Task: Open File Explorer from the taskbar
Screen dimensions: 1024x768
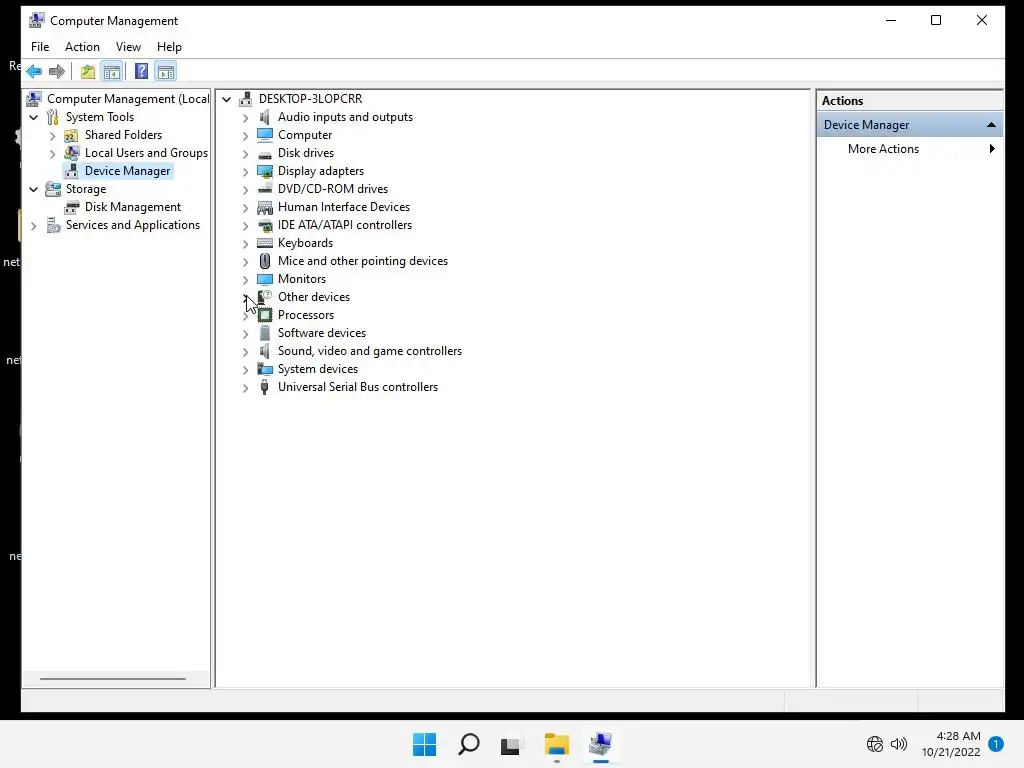Action: 556,744
